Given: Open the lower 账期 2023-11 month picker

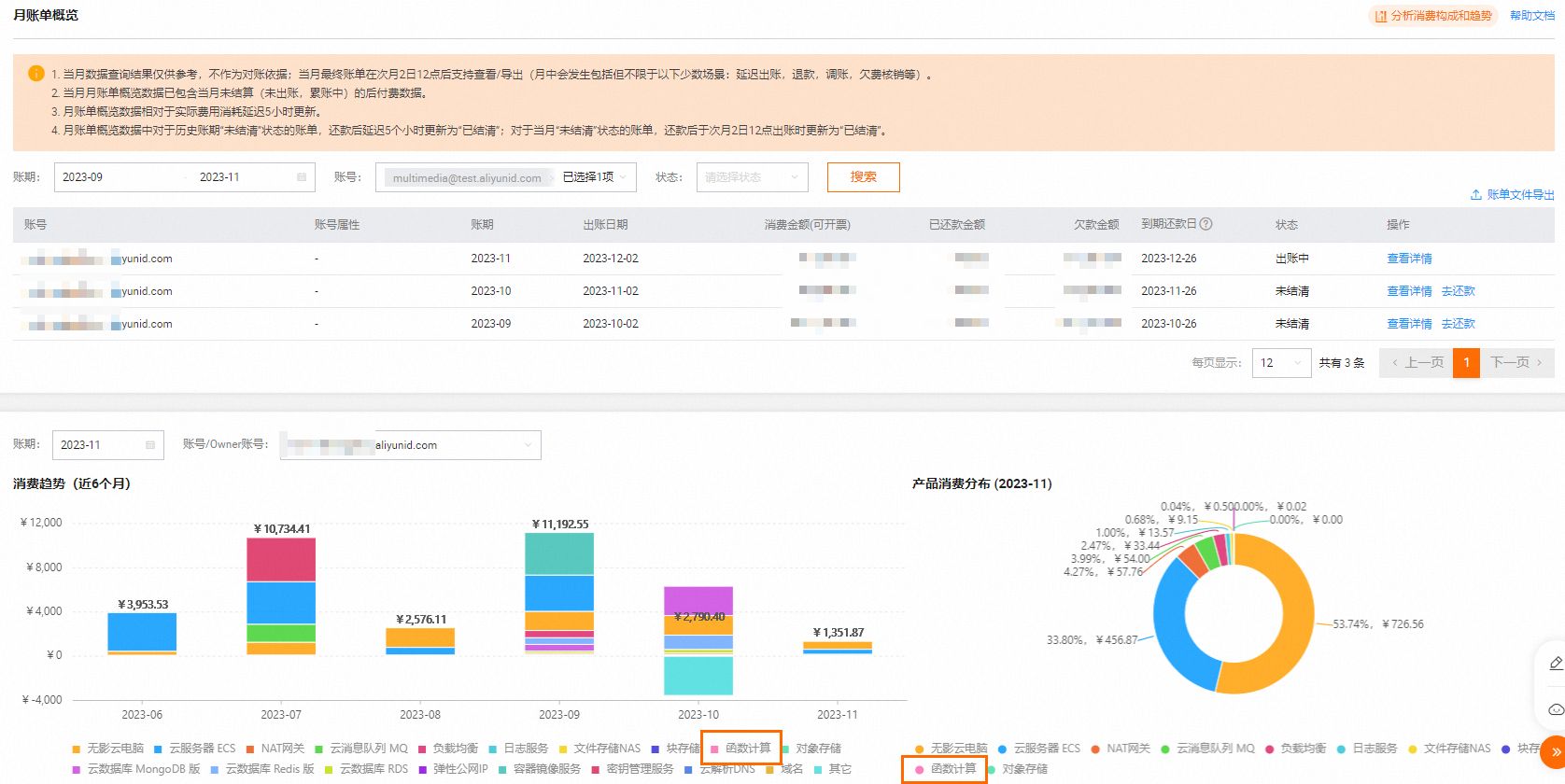Looking at the screenshot, I should click(x=107, y=445).
